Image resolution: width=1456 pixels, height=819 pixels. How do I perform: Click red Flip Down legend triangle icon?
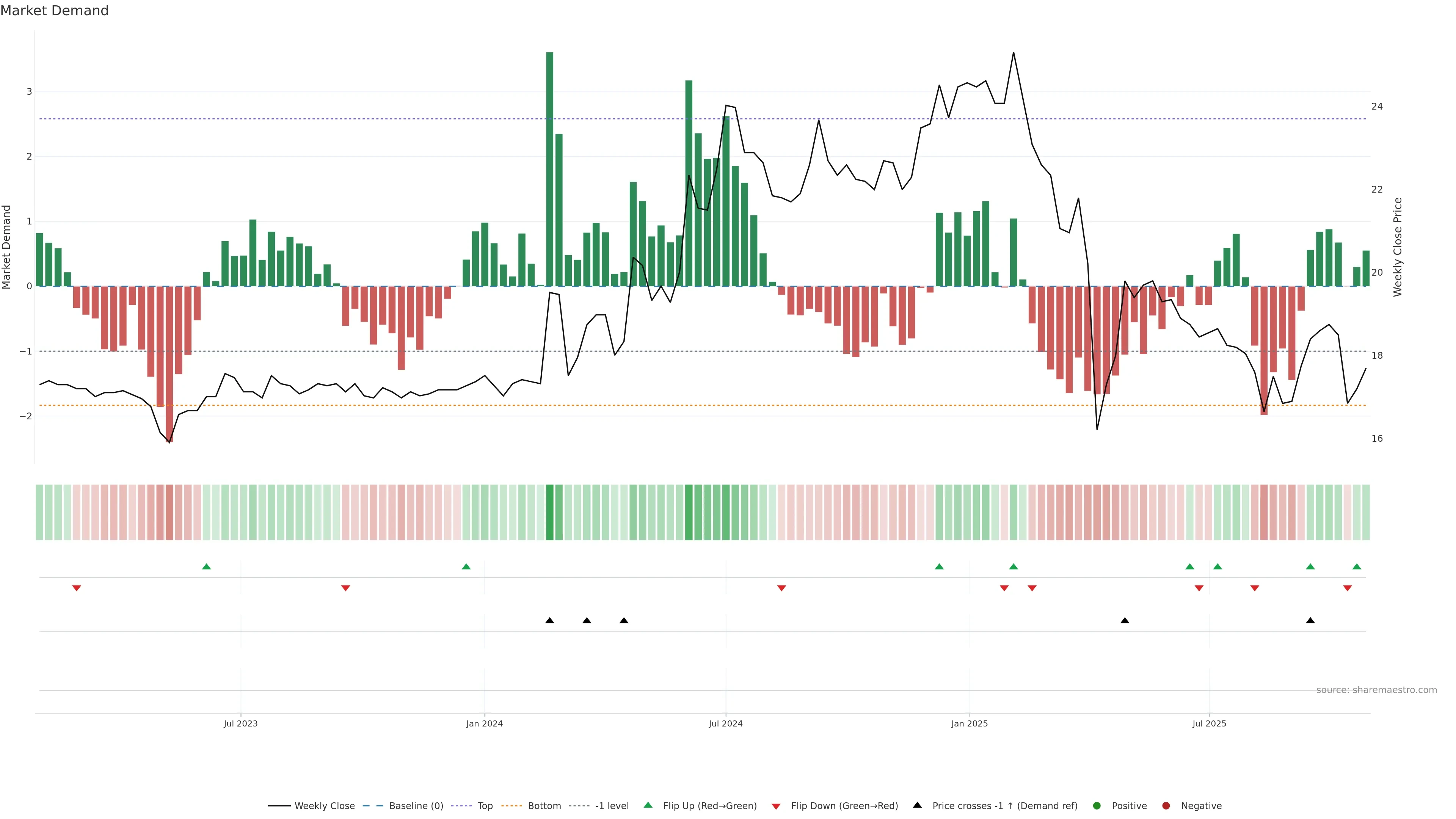pos(776,806)
